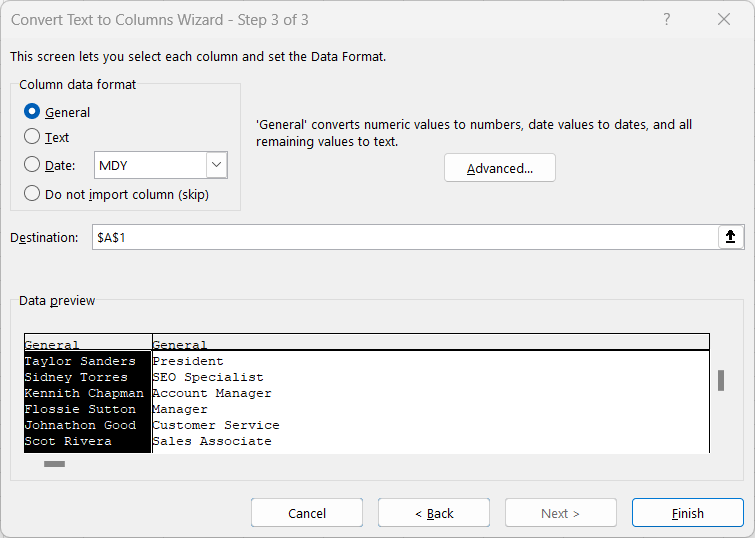Go back to the previous wizard step
The height and width of the screenshot is (538, 755).
434,513
